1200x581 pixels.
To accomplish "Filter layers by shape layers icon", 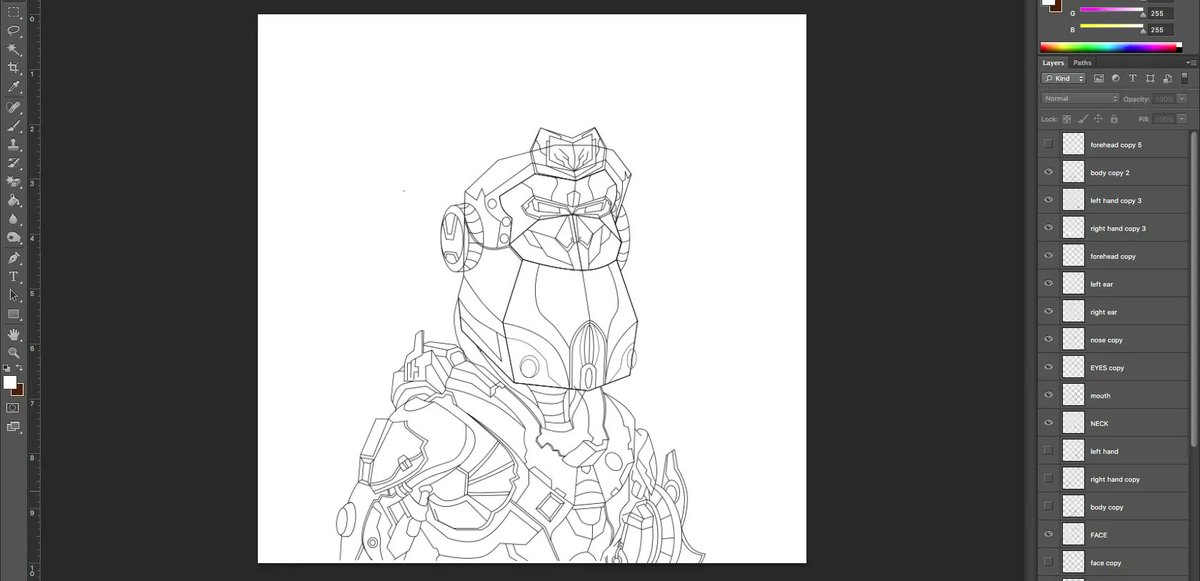I will (x=1150, y=78).
